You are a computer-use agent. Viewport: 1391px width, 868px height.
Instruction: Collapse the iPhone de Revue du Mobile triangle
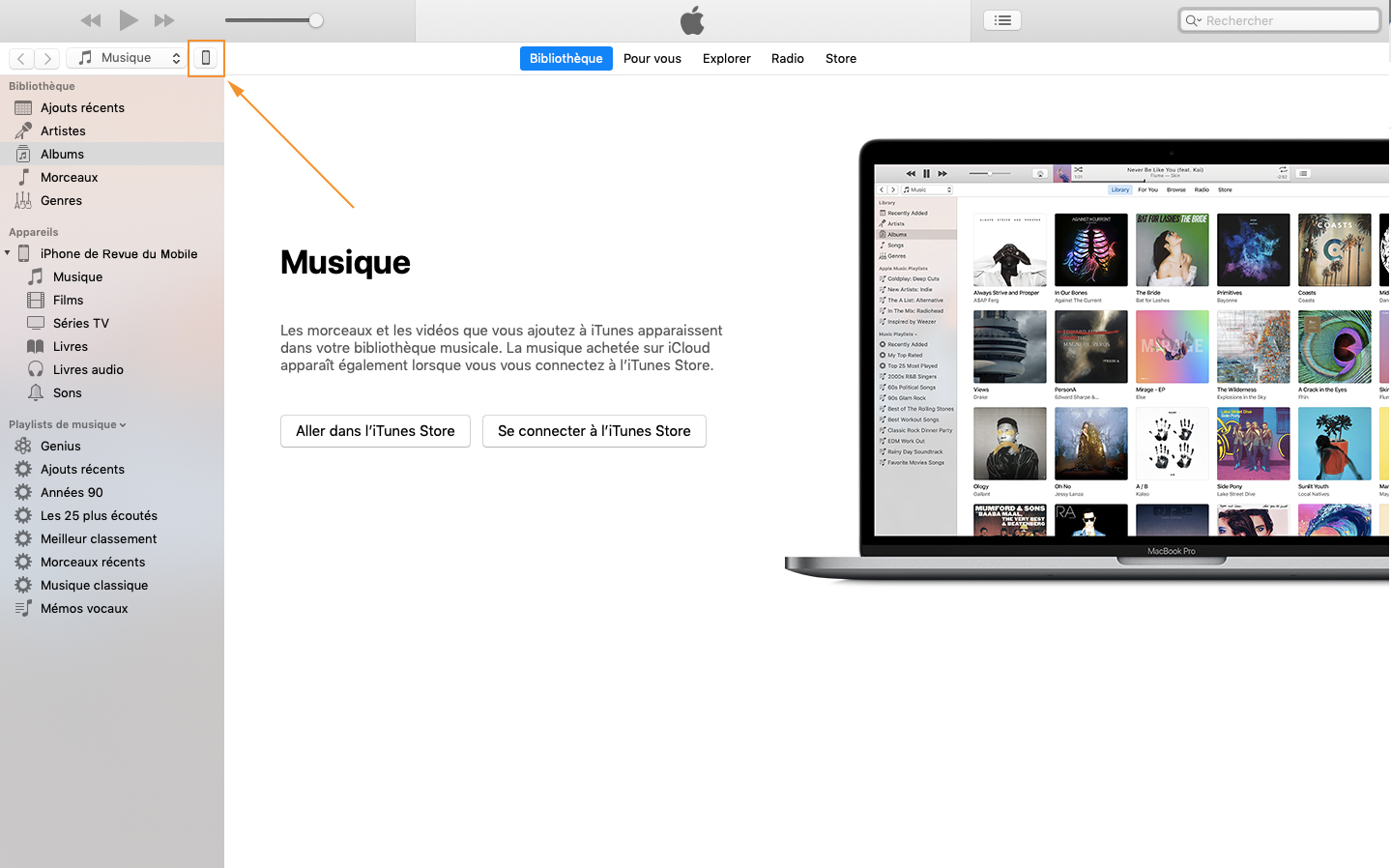click(8, 253)
